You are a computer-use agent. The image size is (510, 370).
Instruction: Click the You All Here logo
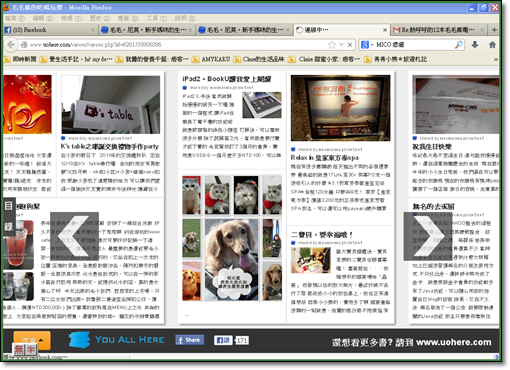click(116, 340)
